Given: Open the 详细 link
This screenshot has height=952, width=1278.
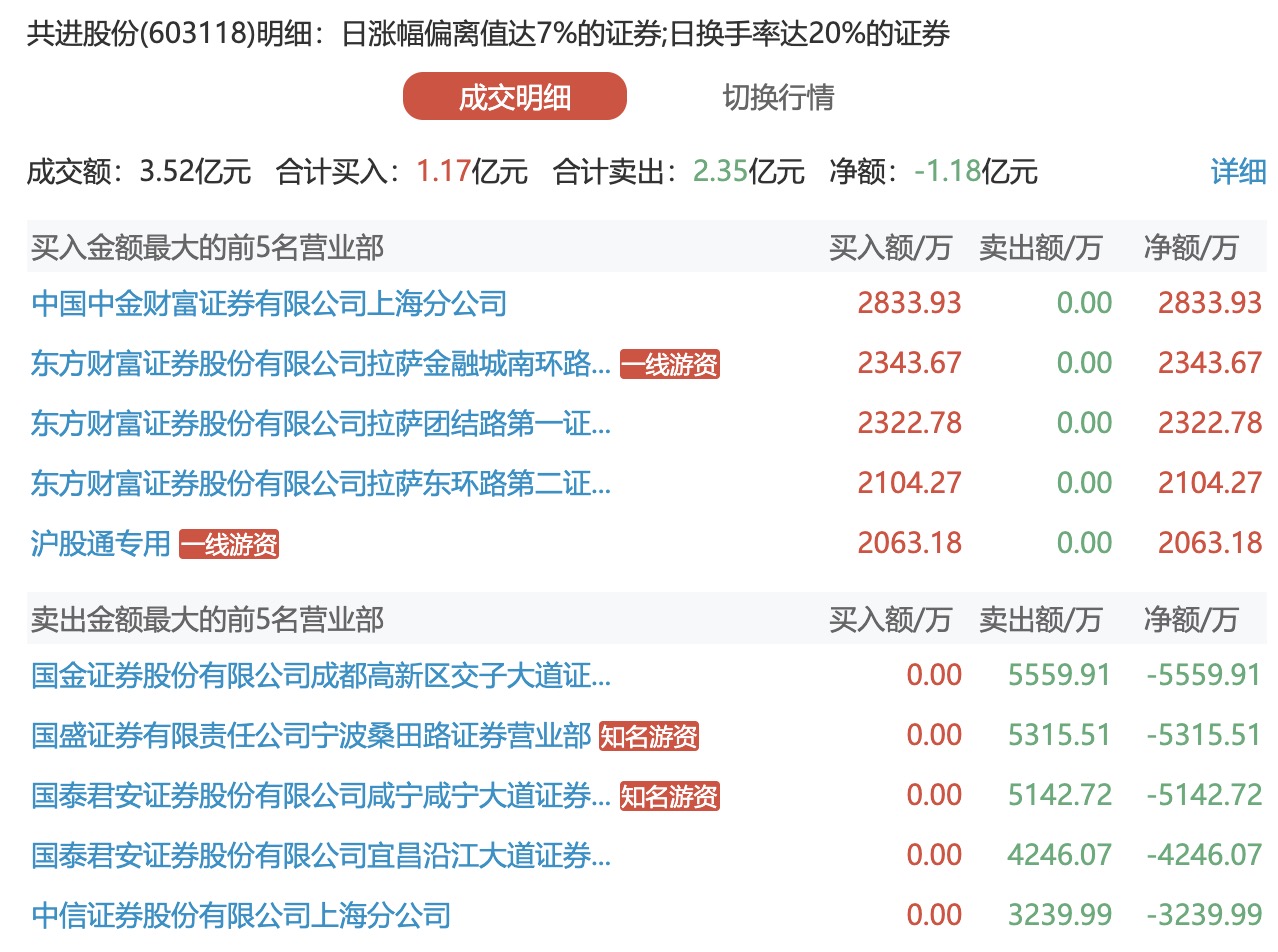Looking at the screenshot, I should 1238,172.
